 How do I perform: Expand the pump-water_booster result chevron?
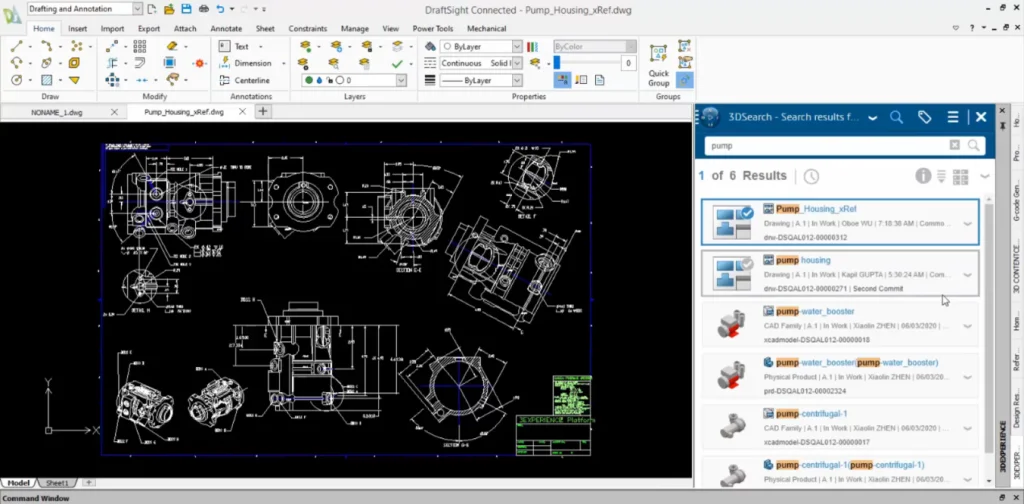(x=968, y=326)
